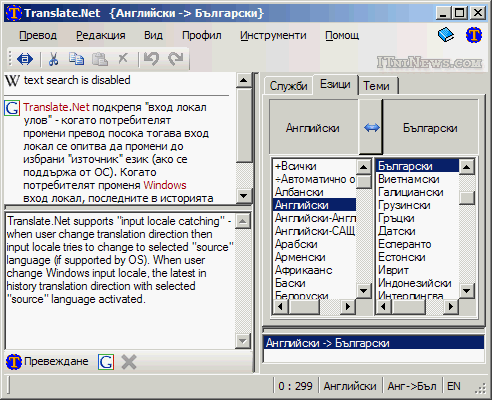Select Датски in target list
The image size is (492, 400).
(x=418, y=231)
